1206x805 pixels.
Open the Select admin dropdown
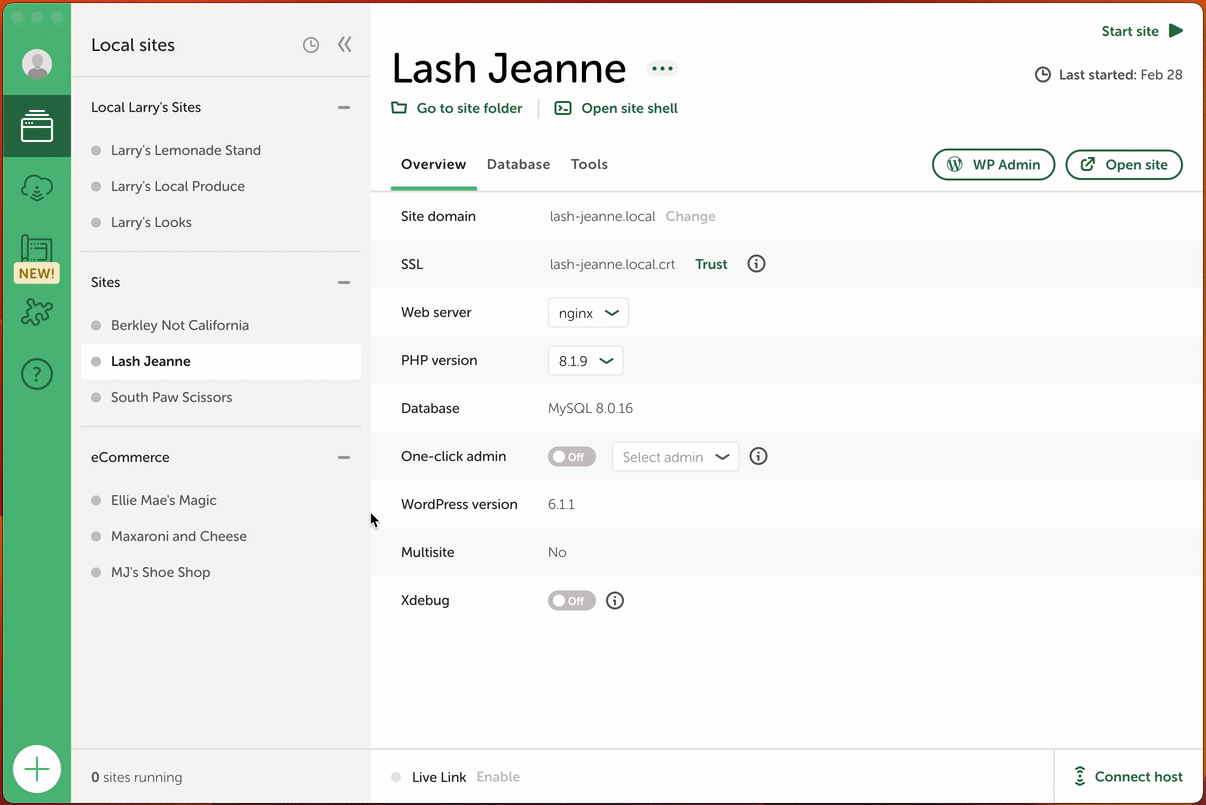point(675,457)
